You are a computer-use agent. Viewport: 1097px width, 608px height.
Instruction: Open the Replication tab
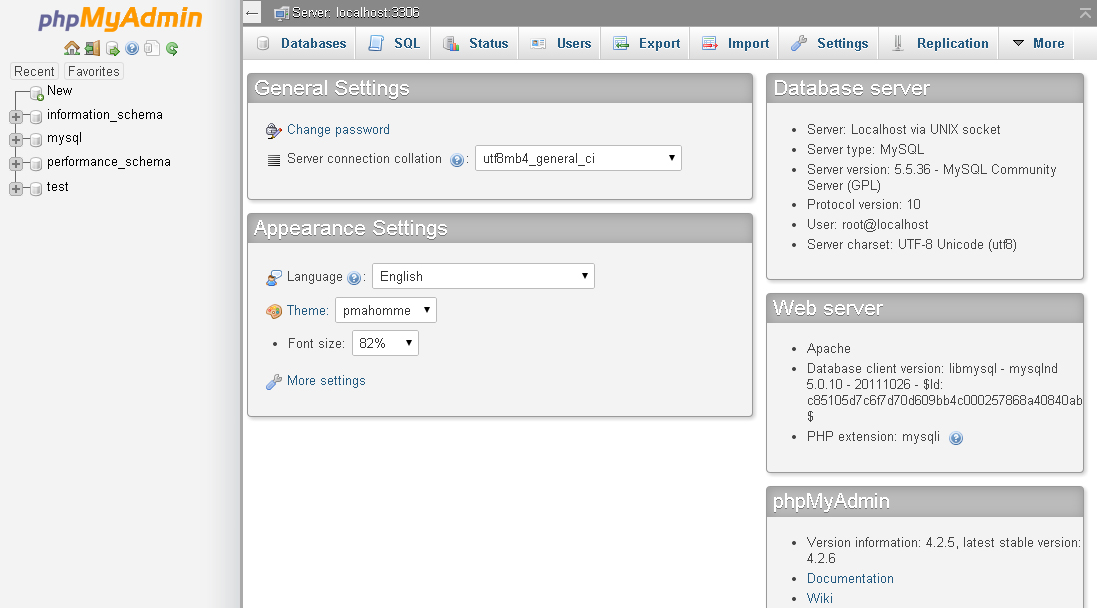tap(940, 43)
